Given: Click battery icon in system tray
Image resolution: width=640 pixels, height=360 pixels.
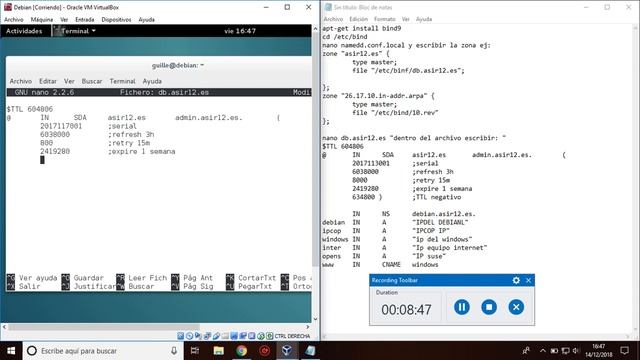Looking at the screenshot, I should click(554, 351).
